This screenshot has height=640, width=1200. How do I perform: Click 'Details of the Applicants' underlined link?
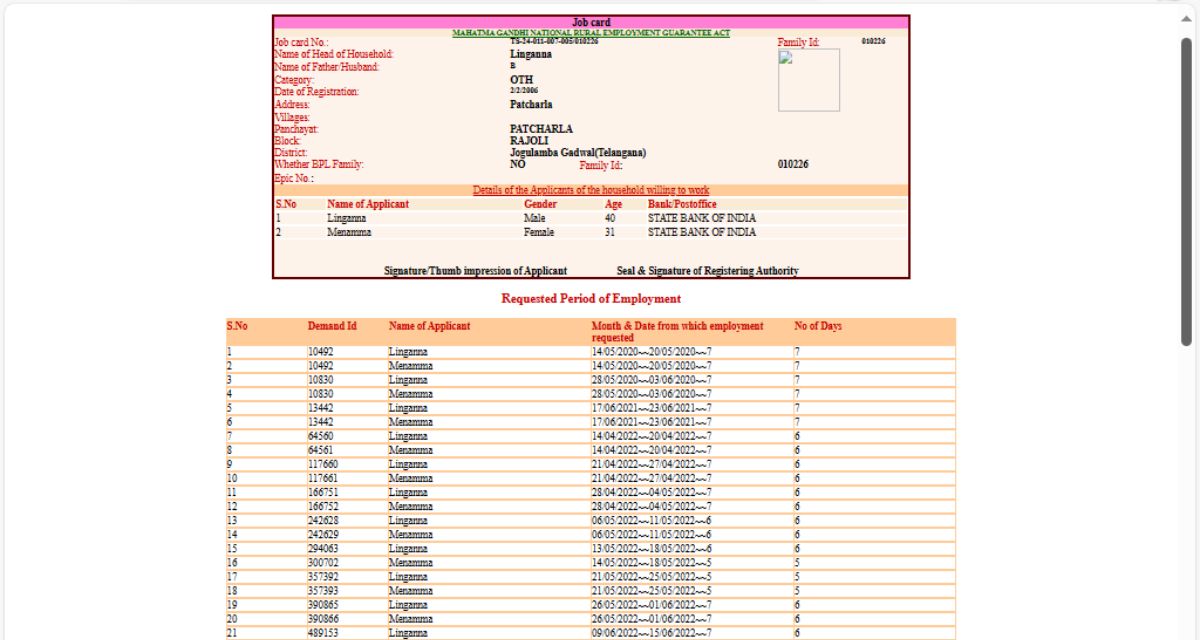click(x=591, y=190)
